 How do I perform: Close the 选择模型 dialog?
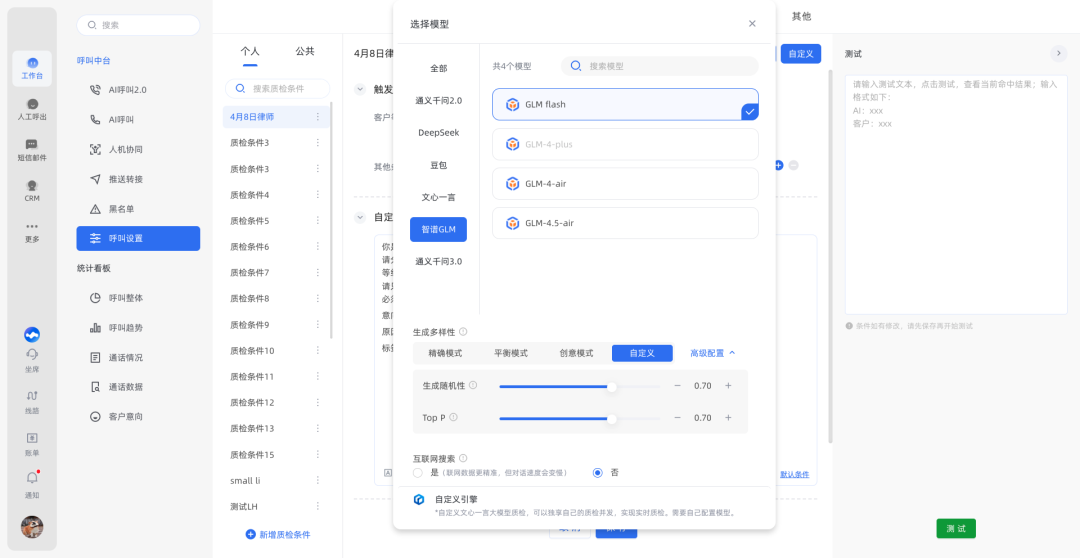[752, 24]
